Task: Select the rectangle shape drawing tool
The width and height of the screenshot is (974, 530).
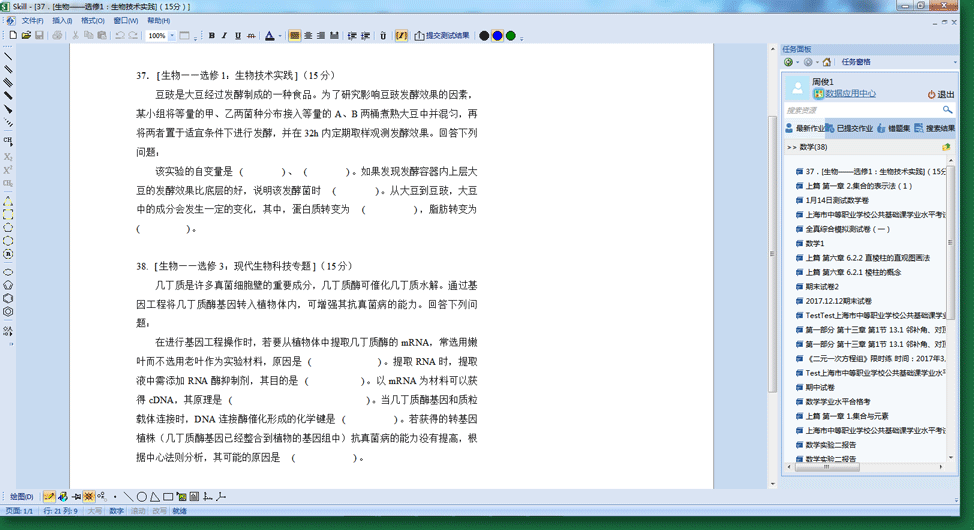Action: 168,496
